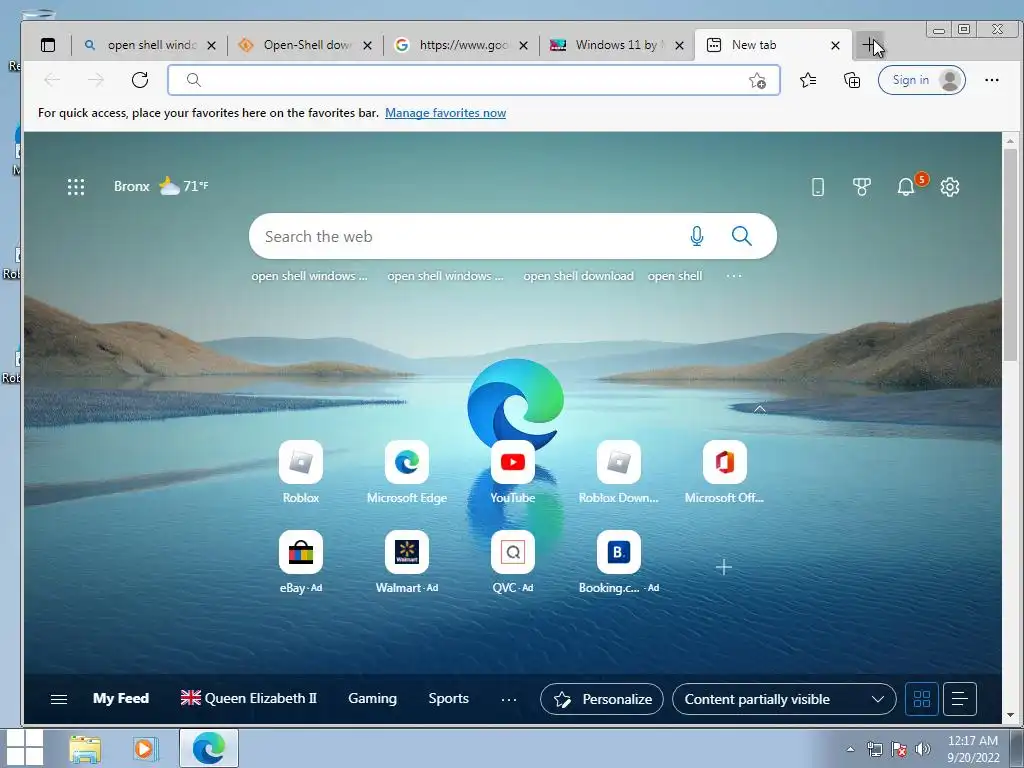This screenshot has height=768, width=1024.
Task: Open the tab actions menu icon
Action: coord(48,45)
